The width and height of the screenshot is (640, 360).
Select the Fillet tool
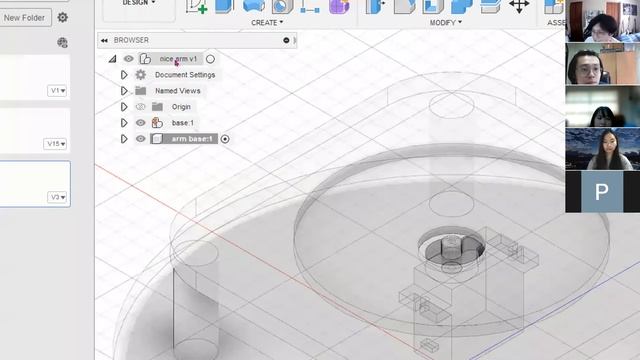pyautogui.click(x=404, y=7)
